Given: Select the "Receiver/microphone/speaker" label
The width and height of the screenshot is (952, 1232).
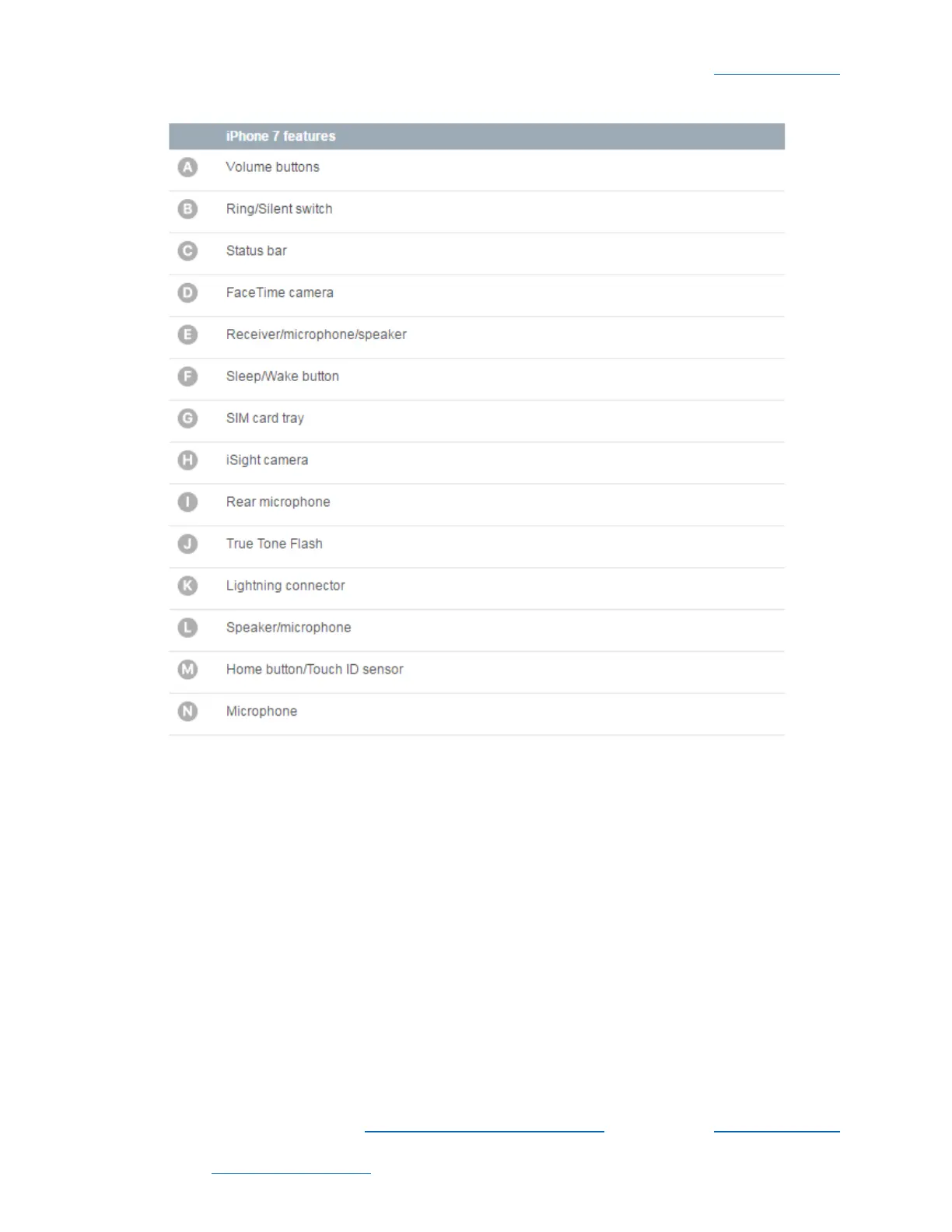Looking at the screenshot, I should pos(316,334).
